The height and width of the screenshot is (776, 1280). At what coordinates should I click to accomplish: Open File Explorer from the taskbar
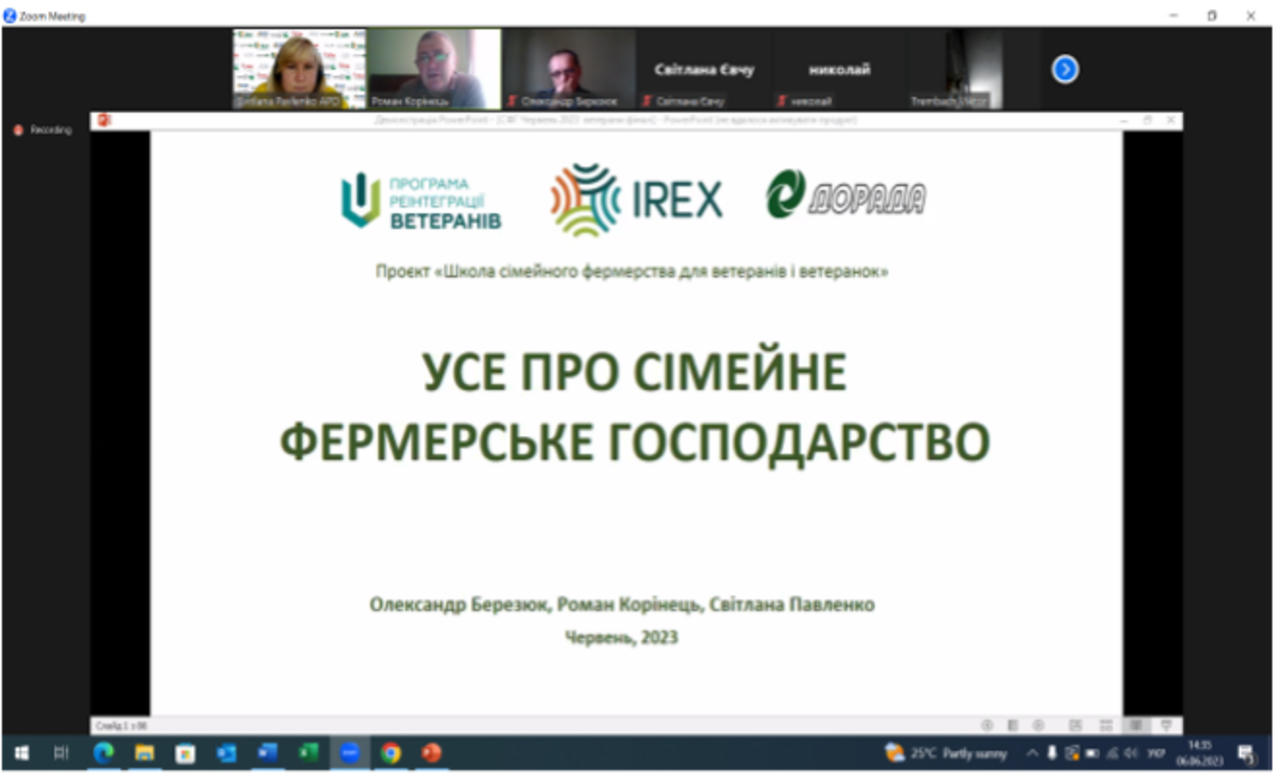pos(144,753)
